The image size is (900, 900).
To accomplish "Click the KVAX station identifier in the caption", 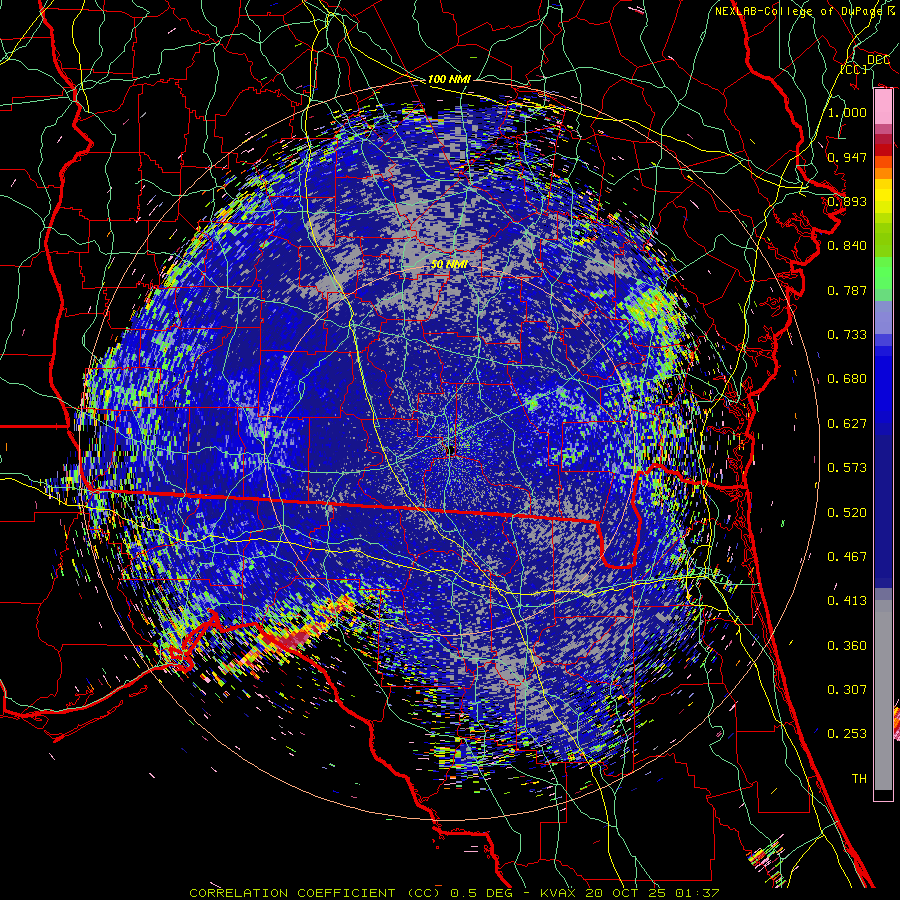I will tap(557, 893).
